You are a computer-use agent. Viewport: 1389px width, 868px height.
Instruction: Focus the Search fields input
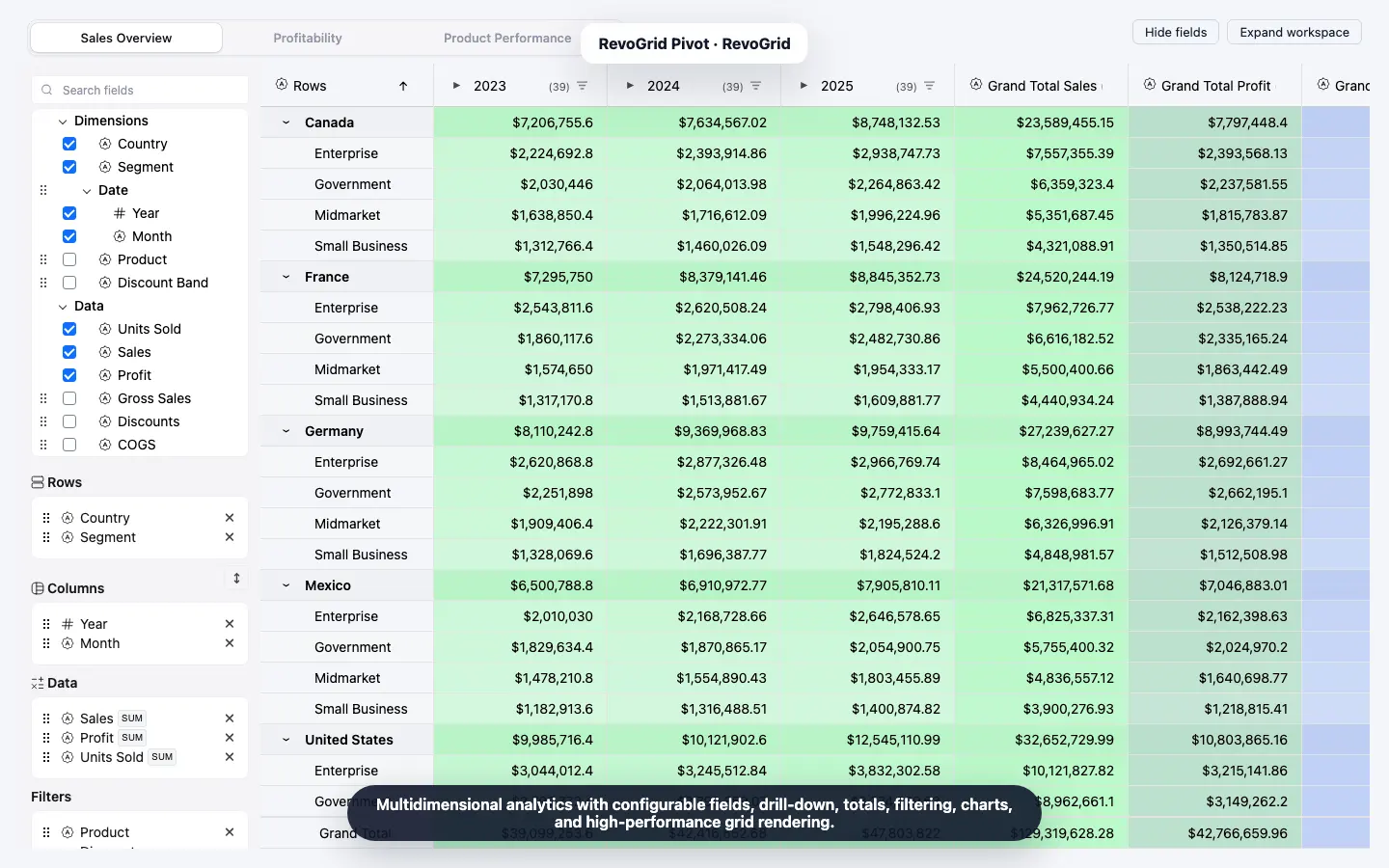pyautogui.click(x=140, y=90)
